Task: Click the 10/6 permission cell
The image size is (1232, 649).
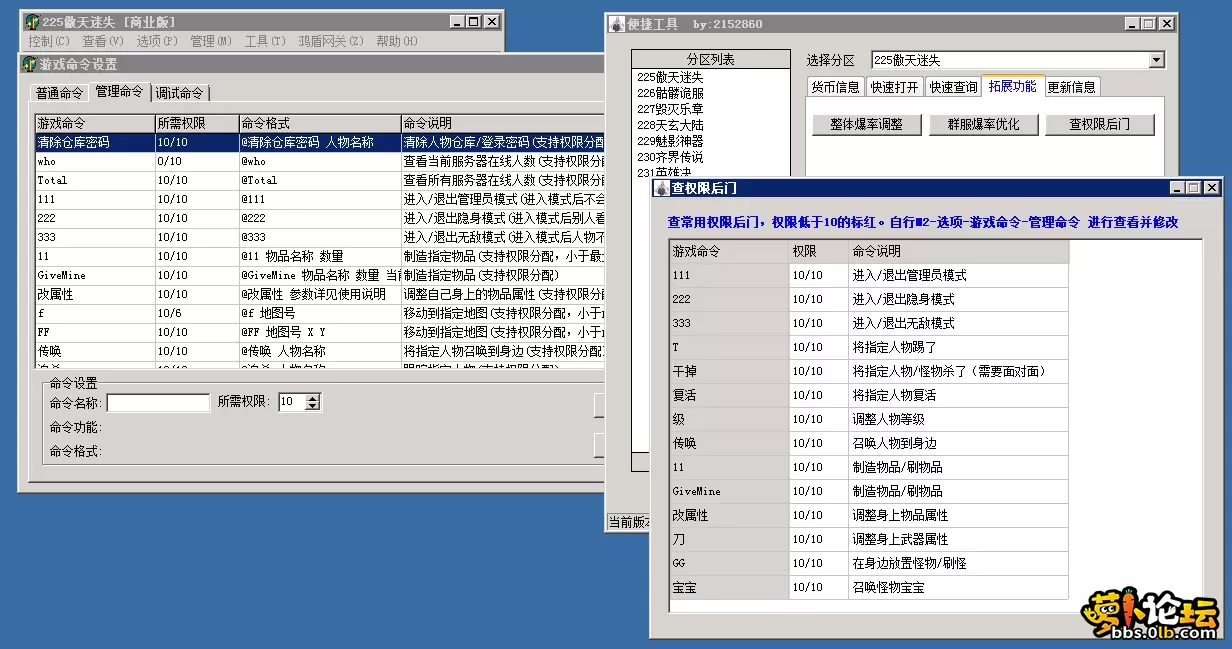Action: pyautogui.click(x=196, y=313)
